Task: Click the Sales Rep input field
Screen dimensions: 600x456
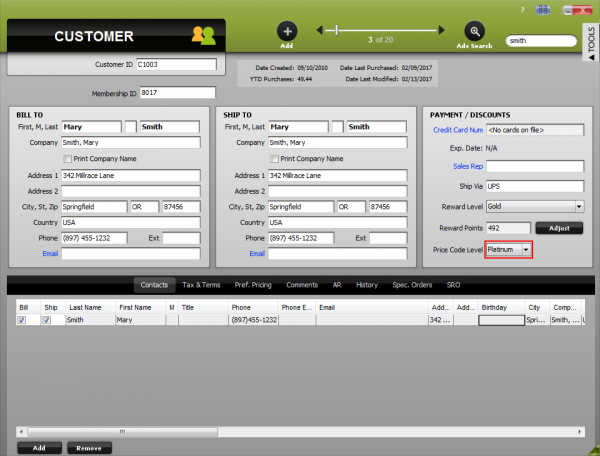Action: [535, 166]
